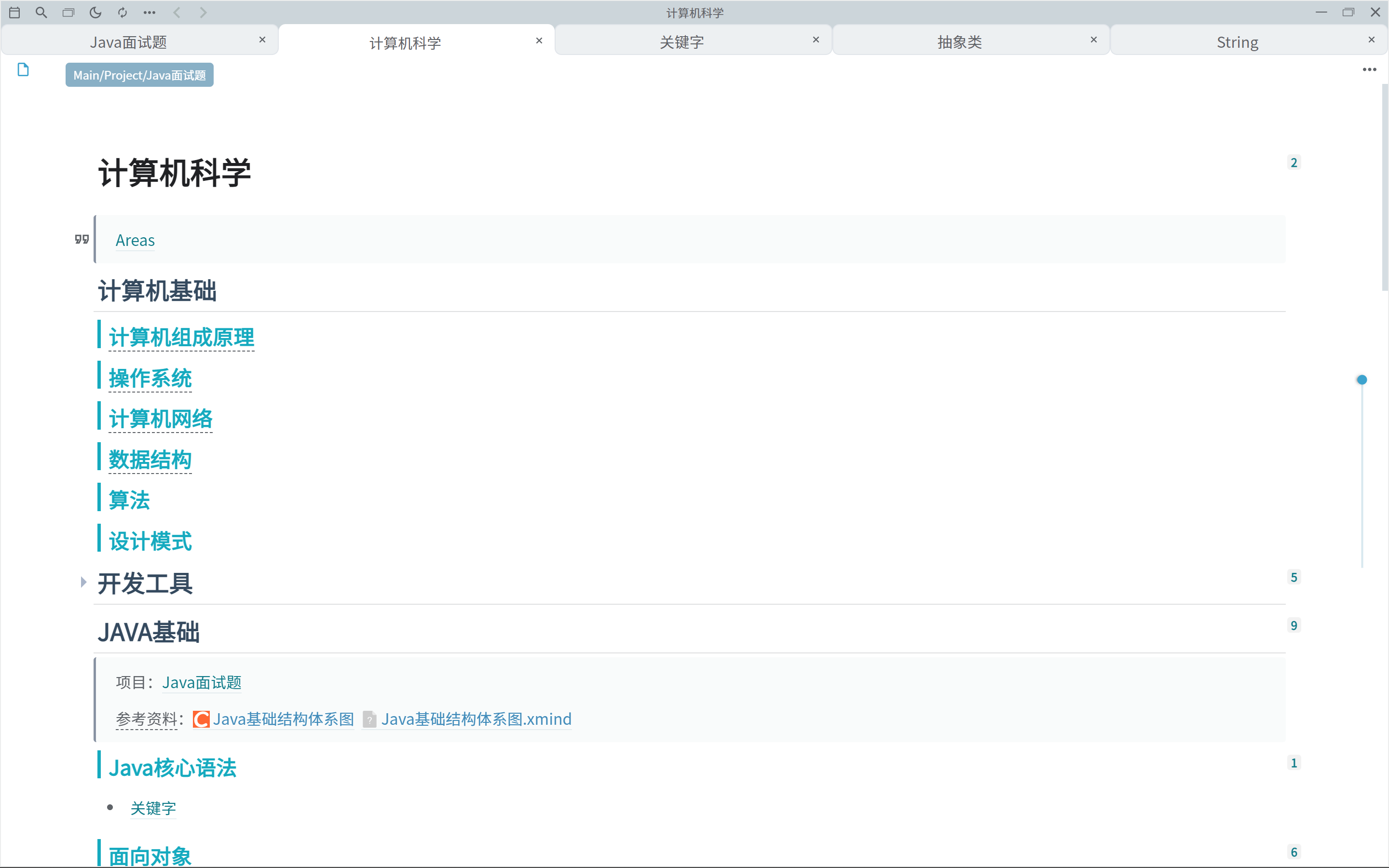Click the Main/Project/Java面试题 breadcrumb
The height and width of the screenshot is (868, 1389).
pyautogui.click(x=139, y=75)
